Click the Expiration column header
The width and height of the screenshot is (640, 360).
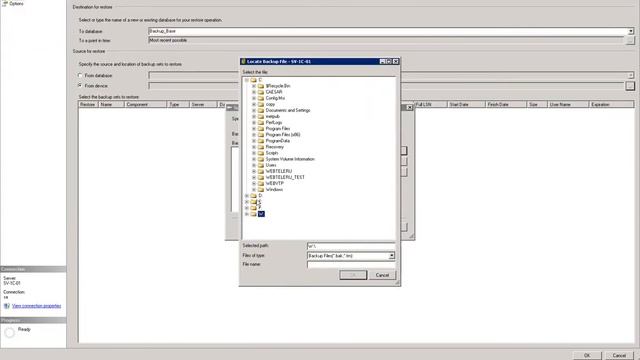[611, 105]
